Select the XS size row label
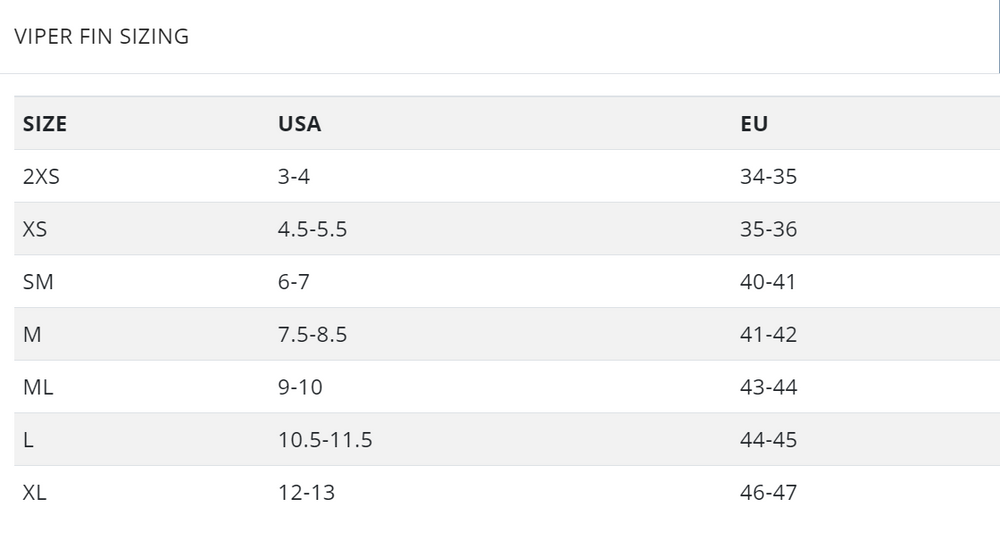1000x557 pixels. click(x=35, y=229)
